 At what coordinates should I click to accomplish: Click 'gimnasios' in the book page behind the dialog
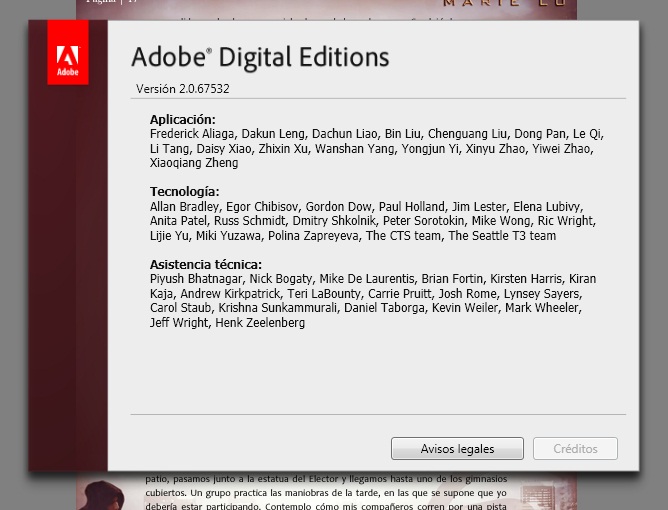(486, 479)
